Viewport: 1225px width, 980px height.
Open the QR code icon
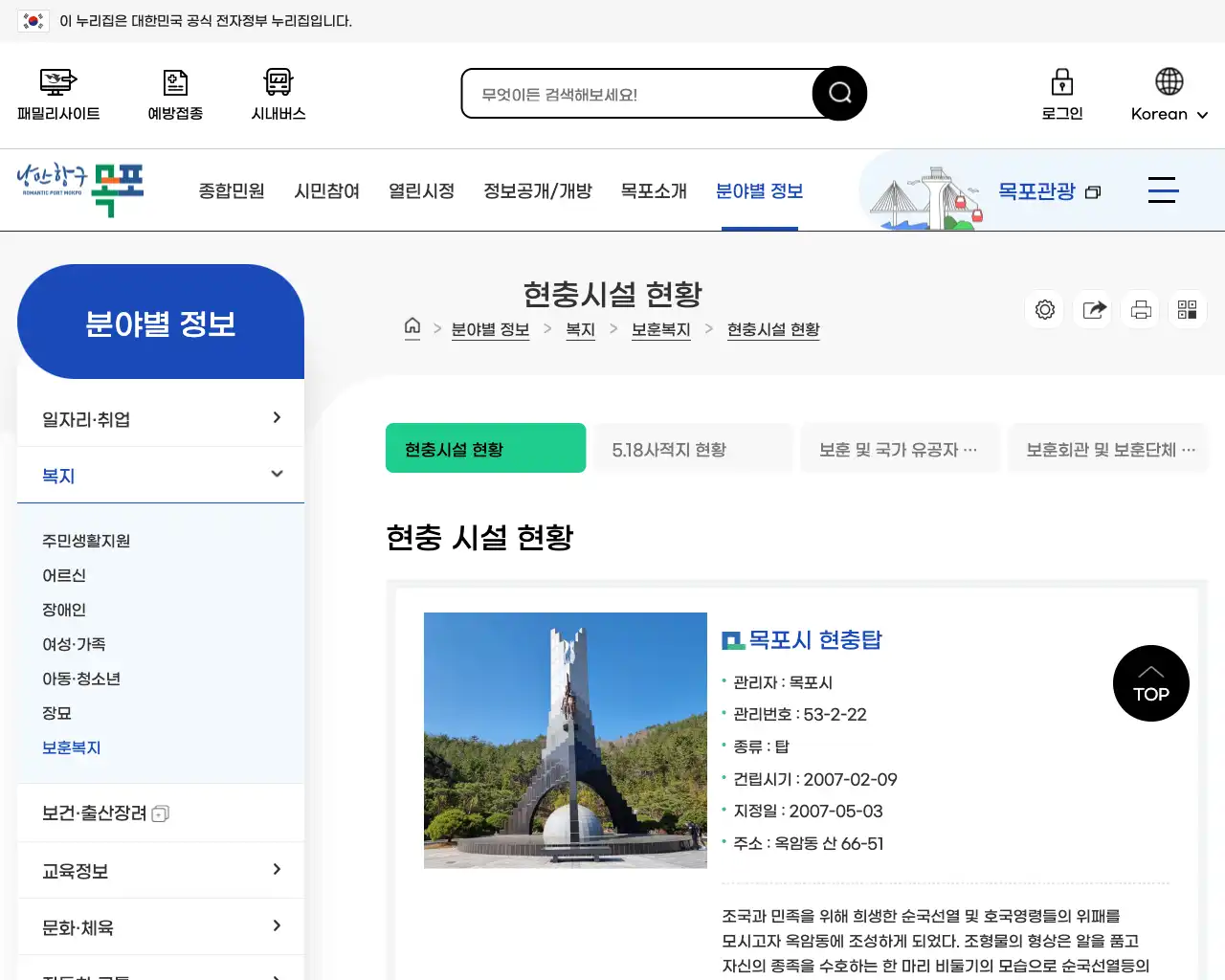(x=1187, y=309)
